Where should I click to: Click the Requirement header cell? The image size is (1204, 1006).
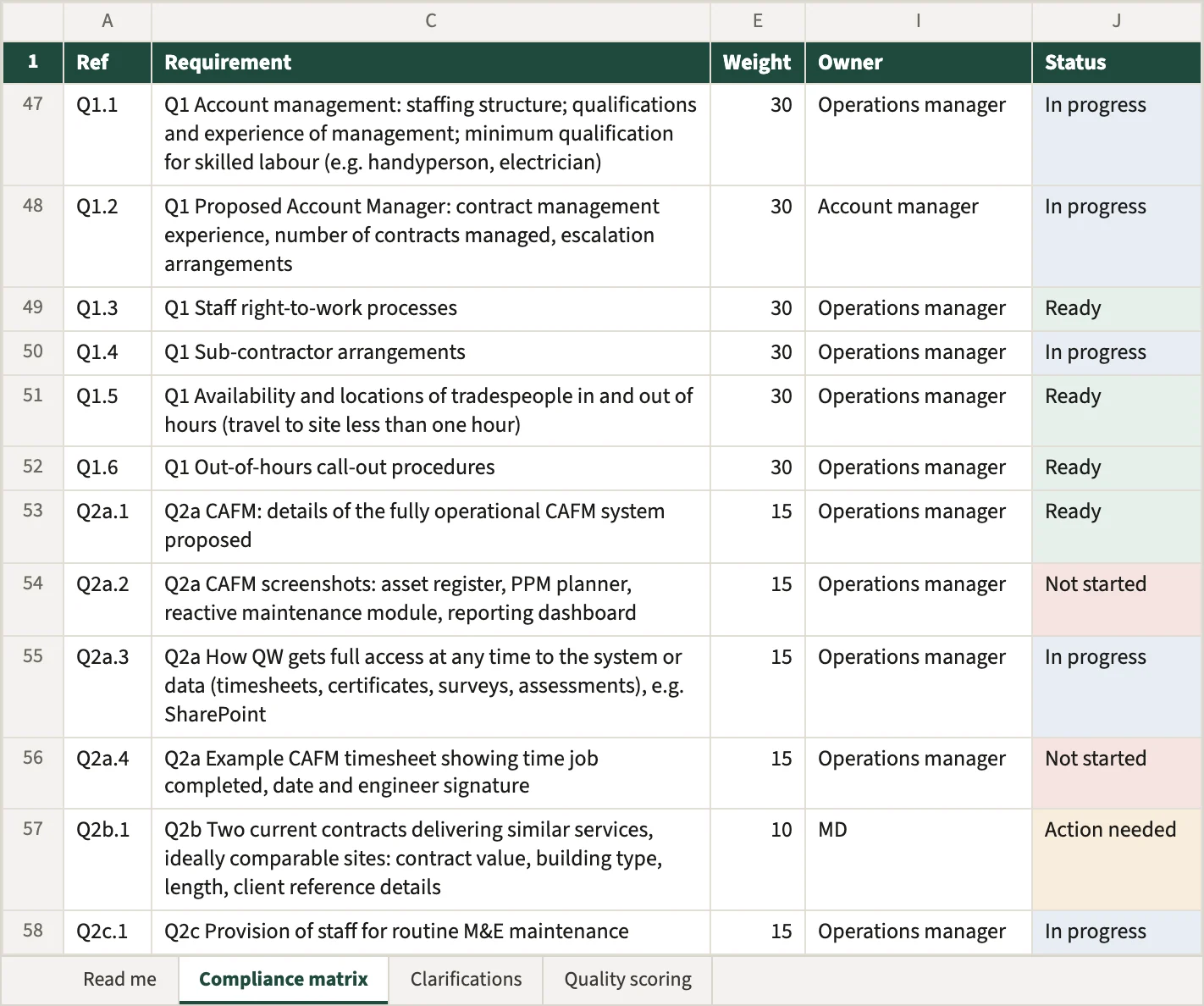coord(431,63)
